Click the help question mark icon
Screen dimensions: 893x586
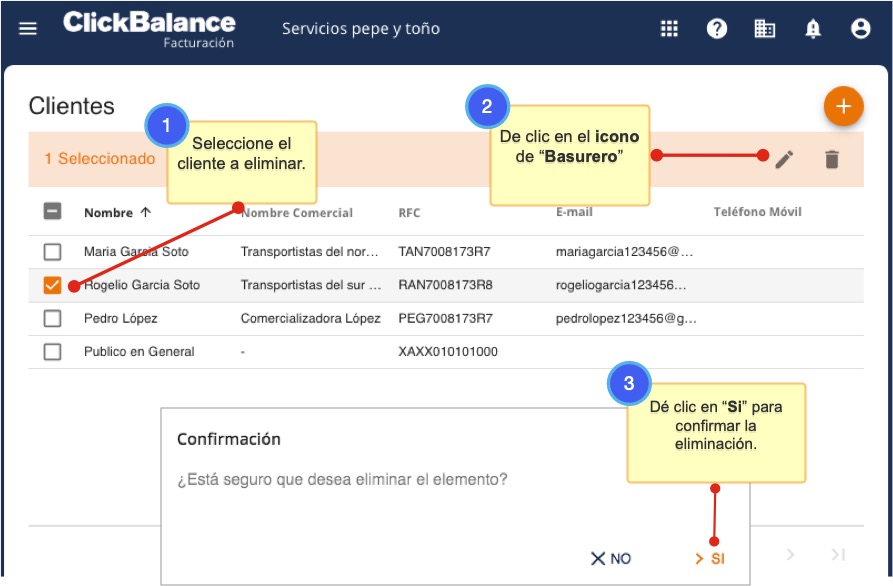pos(717,29)
